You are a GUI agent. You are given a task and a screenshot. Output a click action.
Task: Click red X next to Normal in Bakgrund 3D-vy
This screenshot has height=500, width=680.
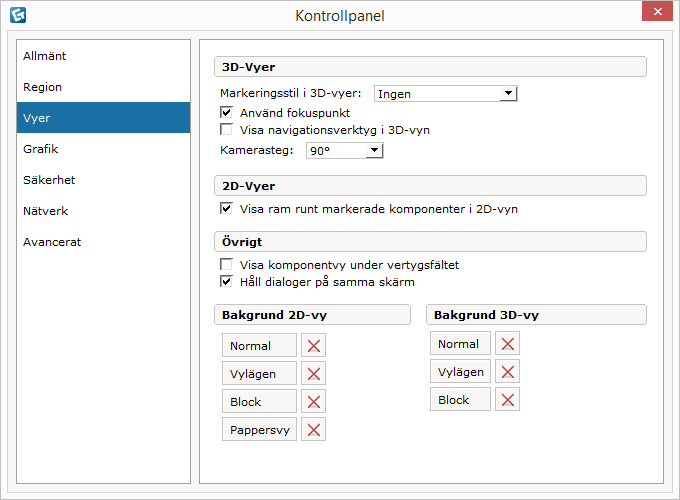[508, 344]
